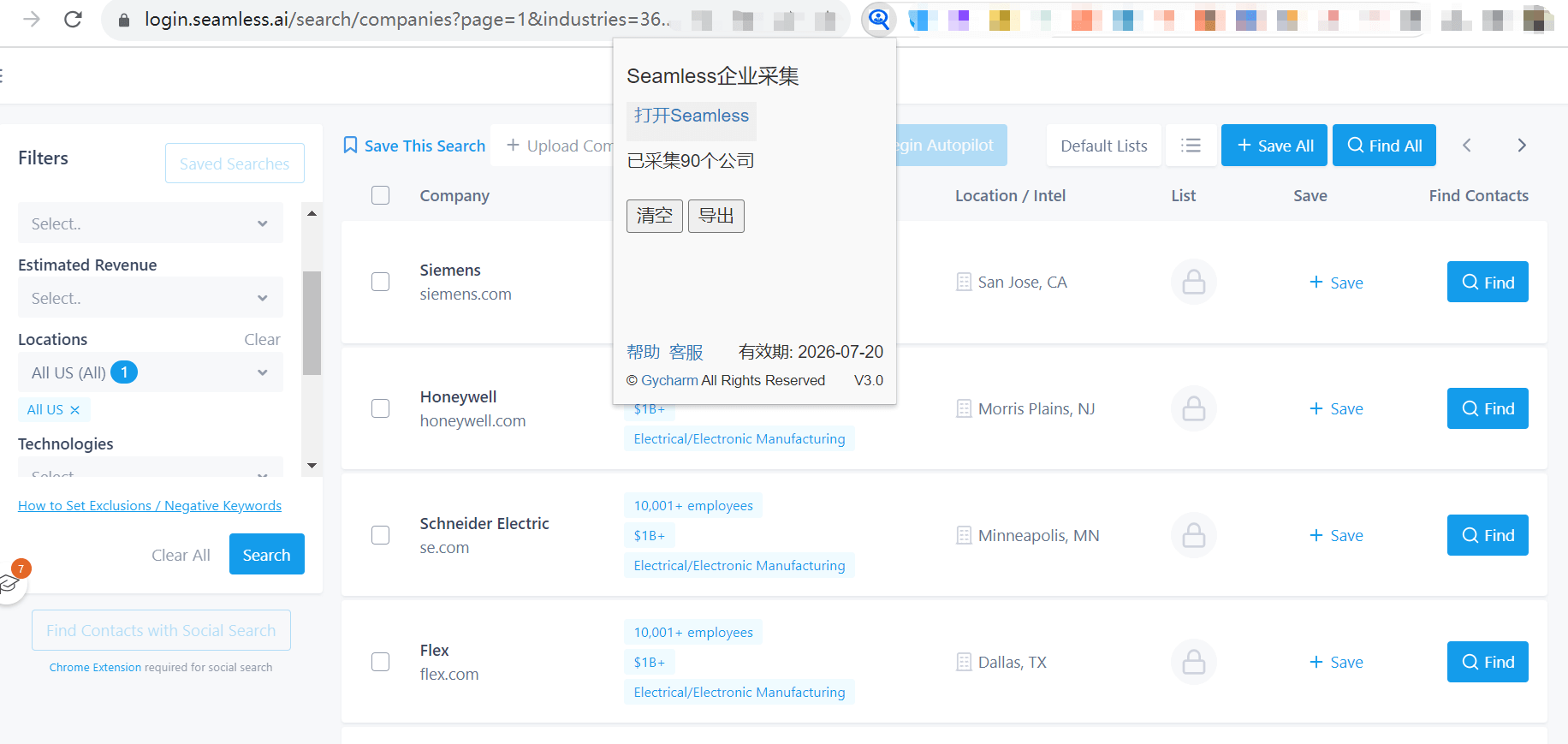This screenshot has height=744, width=1568.
Task: Find contacts for Flex
Action: pos(1488,662)
